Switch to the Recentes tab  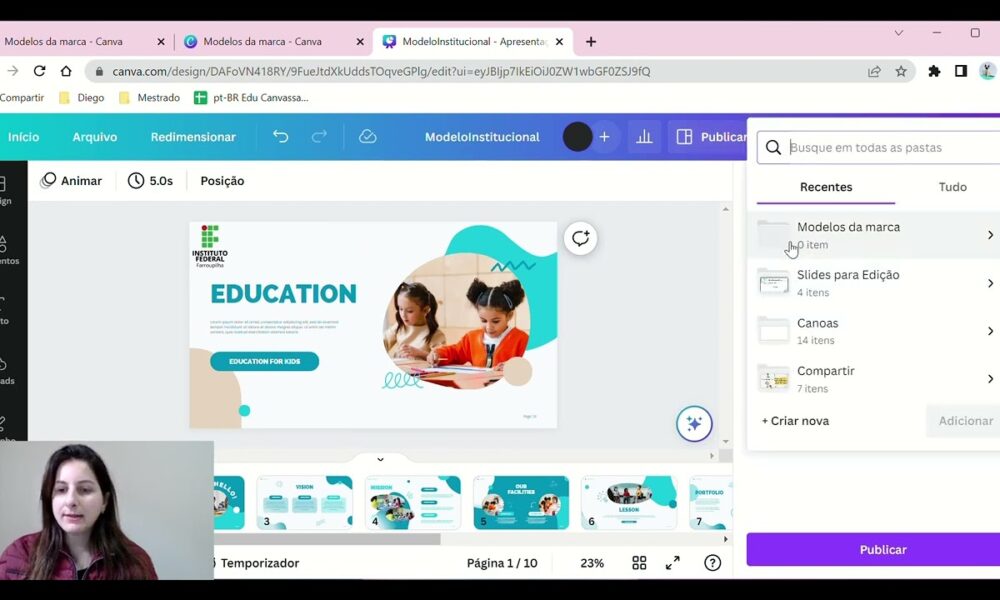(826, 187)
